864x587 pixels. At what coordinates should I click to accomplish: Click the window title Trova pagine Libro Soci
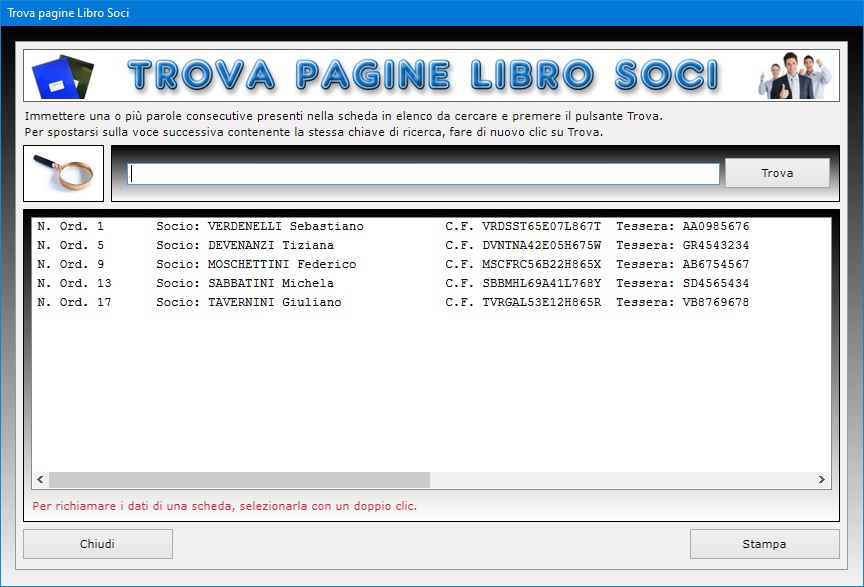(68, 13)
